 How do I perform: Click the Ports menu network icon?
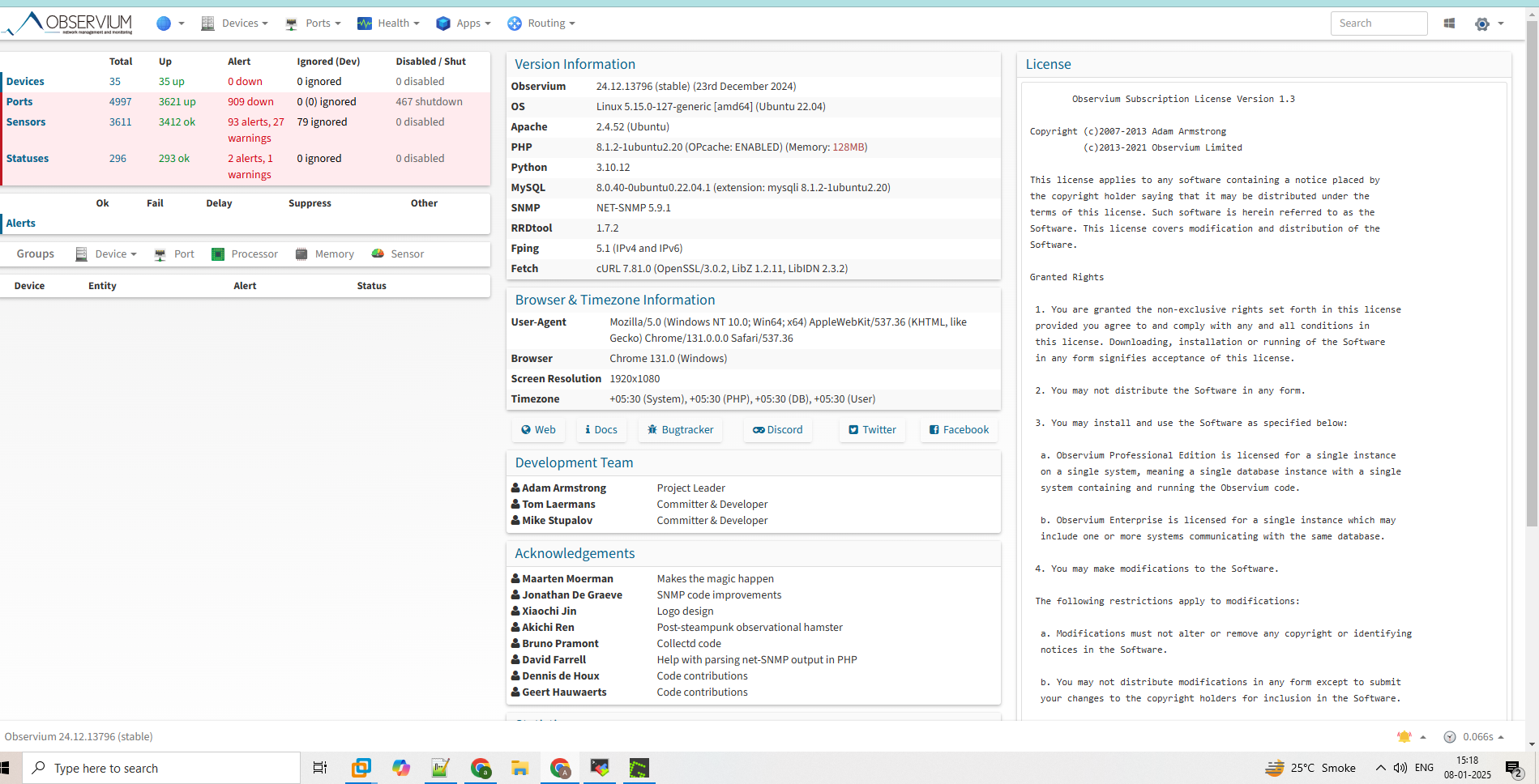292,24
